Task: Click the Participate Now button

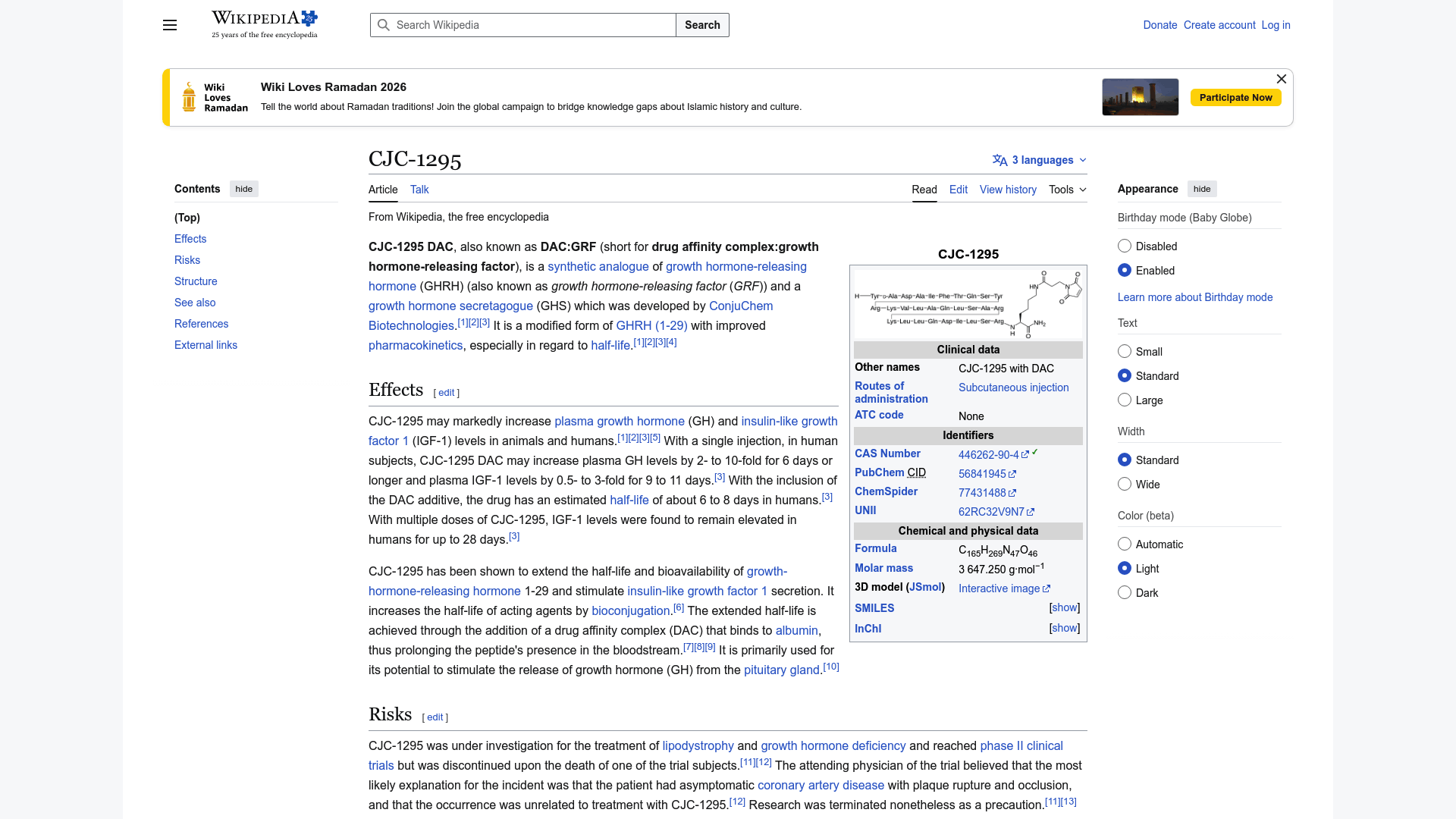Action: (1235, 97)
